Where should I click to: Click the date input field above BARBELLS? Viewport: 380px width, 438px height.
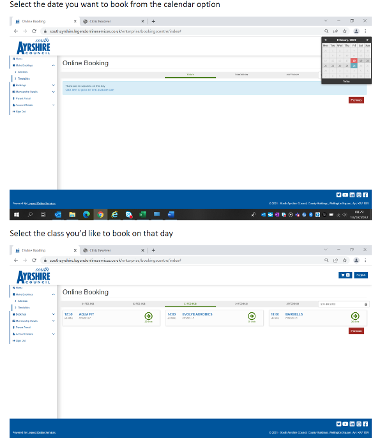pos(343,304)
